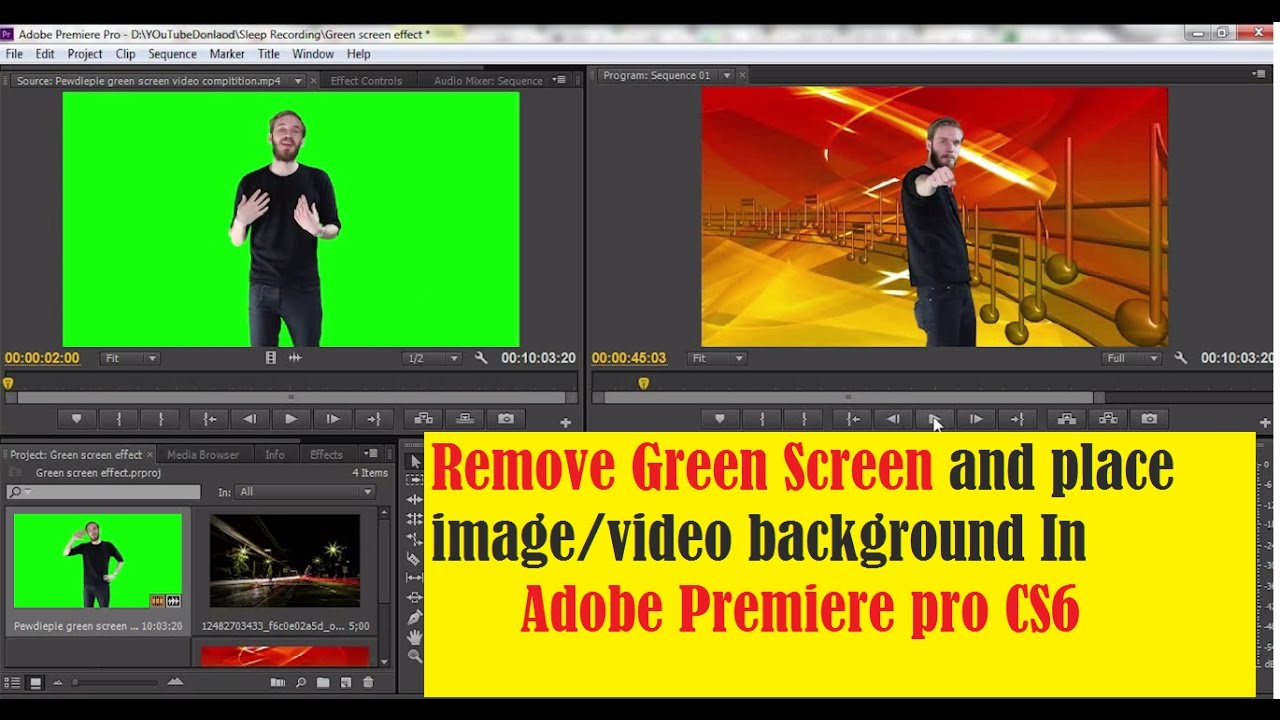Open the Sequence menu
This screenshot has height=720, width=1280.
[172, 54]
